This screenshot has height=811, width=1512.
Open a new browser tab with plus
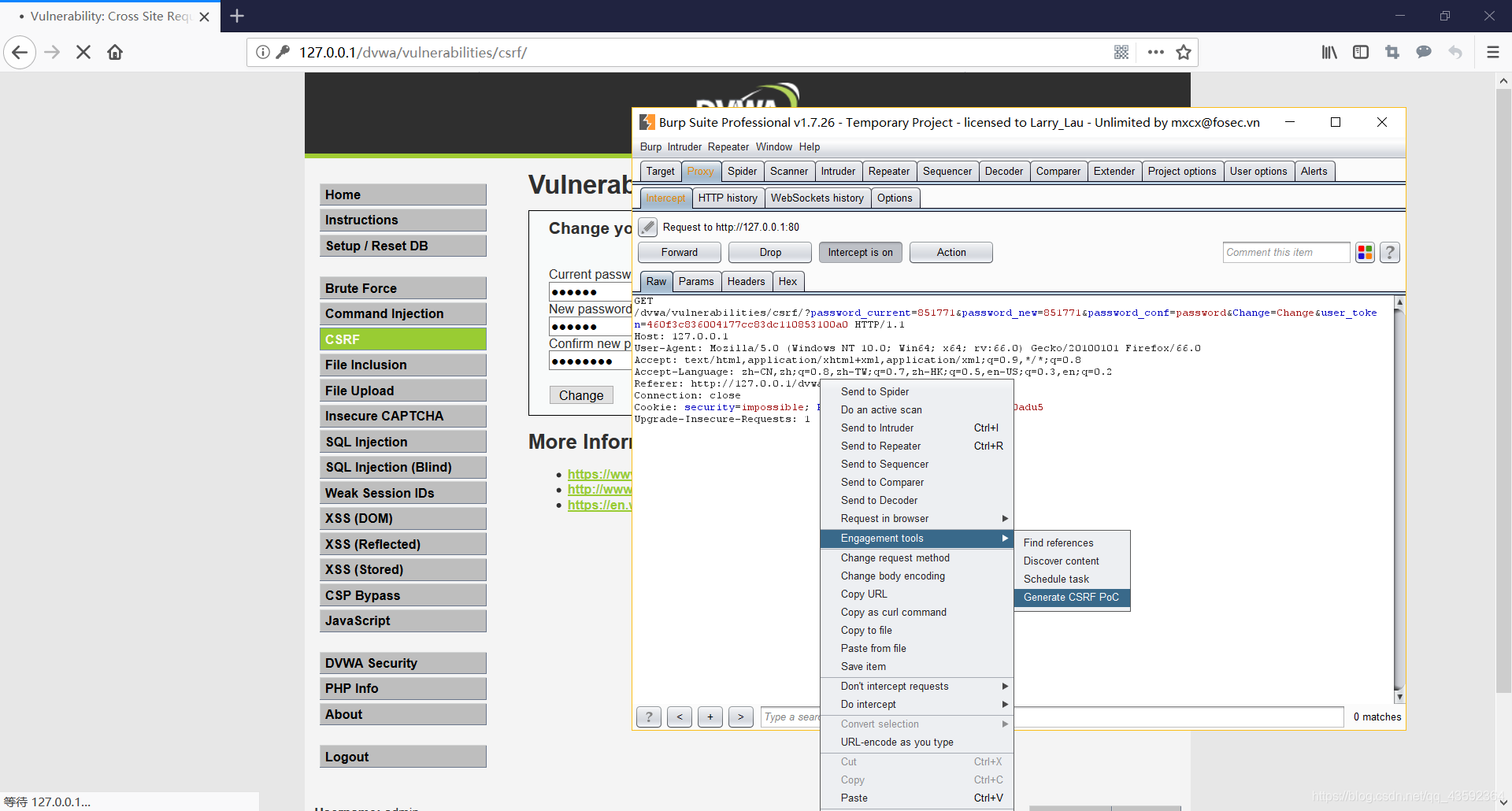tap(237, 16)
